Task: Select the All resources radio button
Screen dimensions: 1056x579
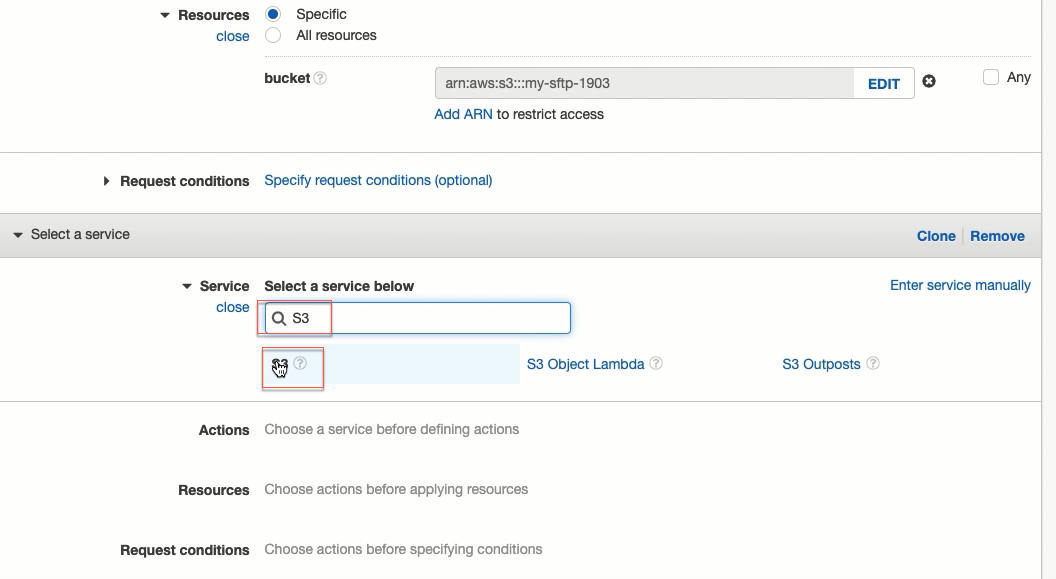Action: tap(273, 35)
